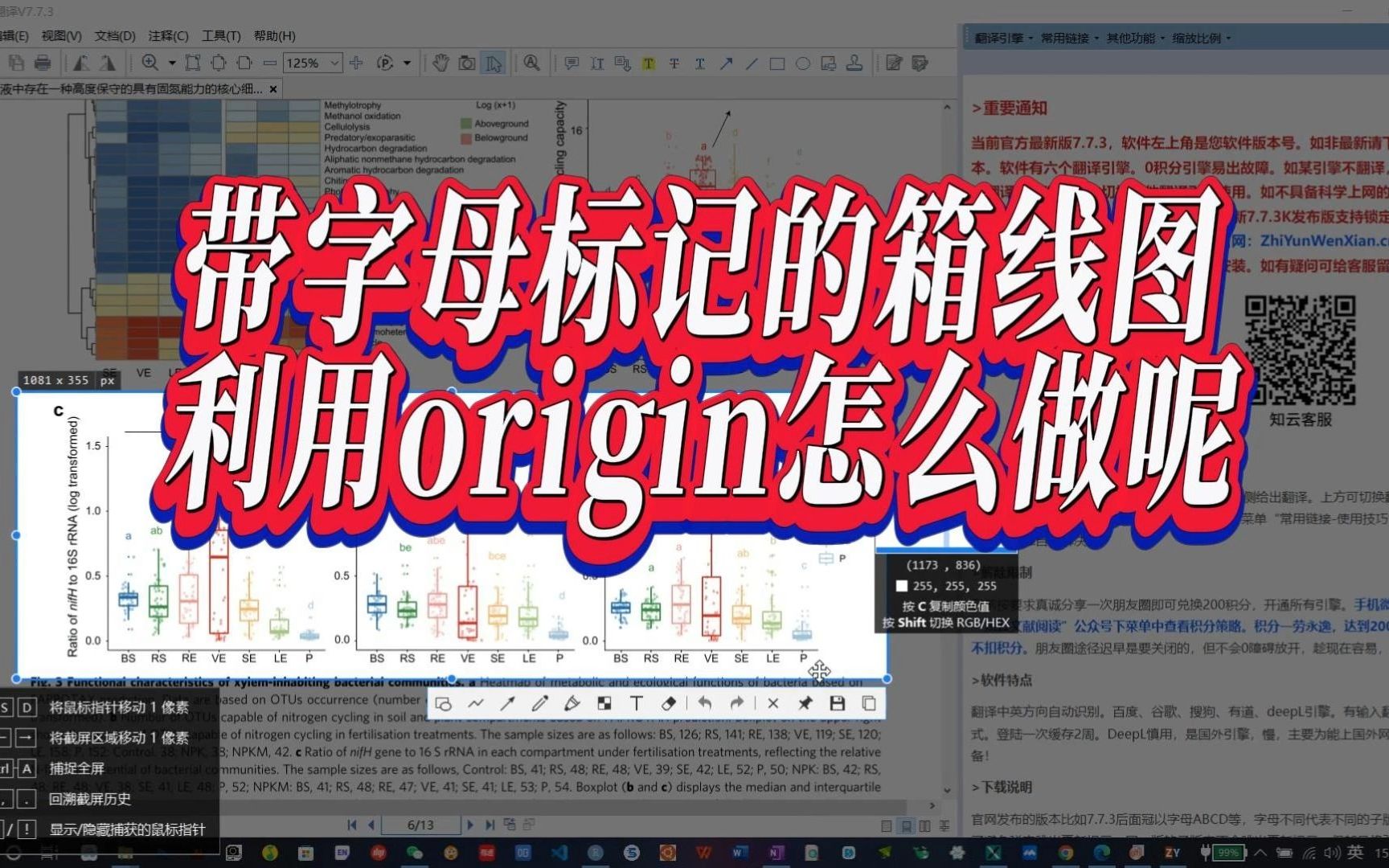Click the snapshot camera tool
The height and width of the screenshot is (868, 1389).
click(x=467, y=63)
